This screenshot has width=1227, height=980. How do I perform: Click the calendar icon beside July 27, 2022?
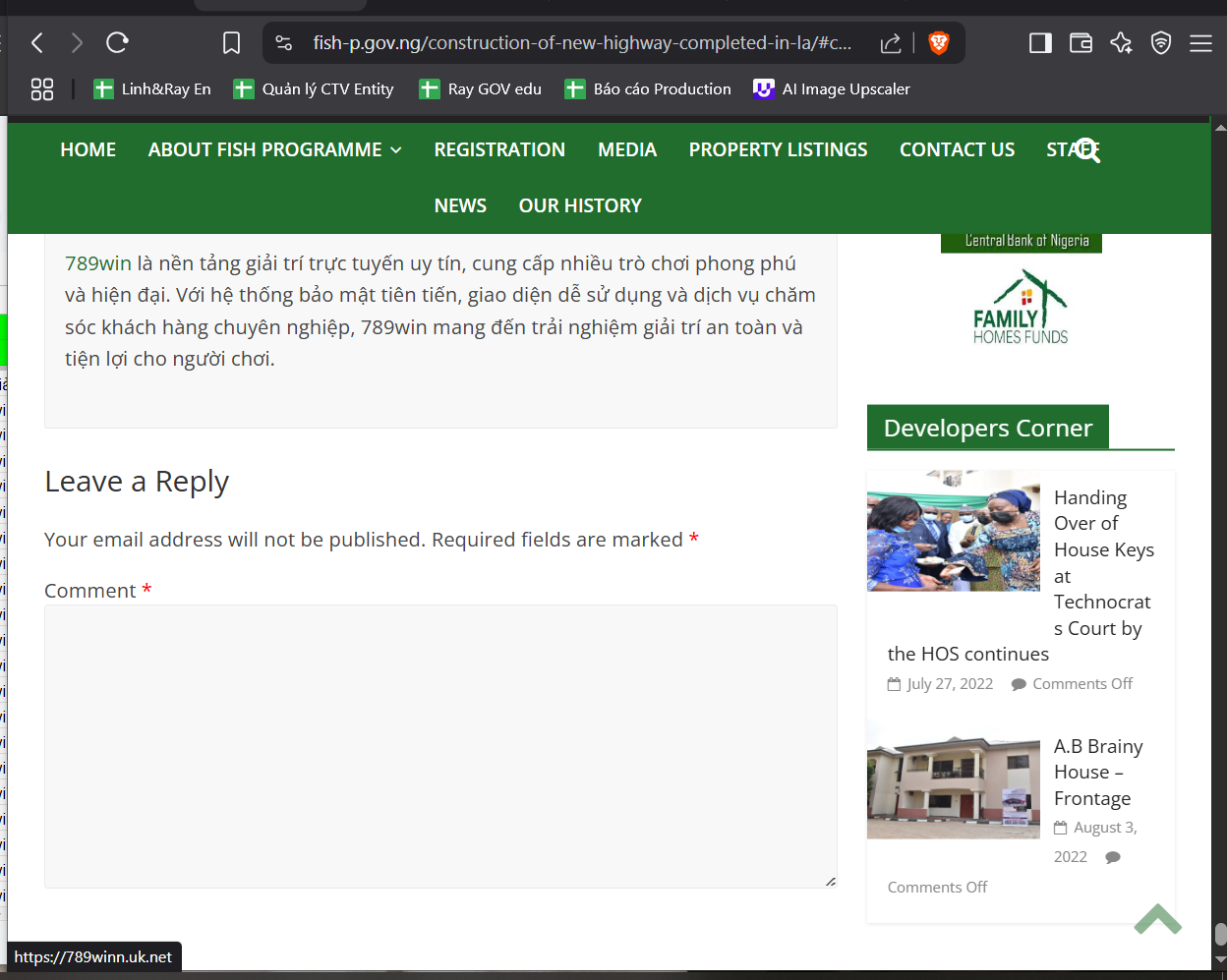[x=894, y=684]
